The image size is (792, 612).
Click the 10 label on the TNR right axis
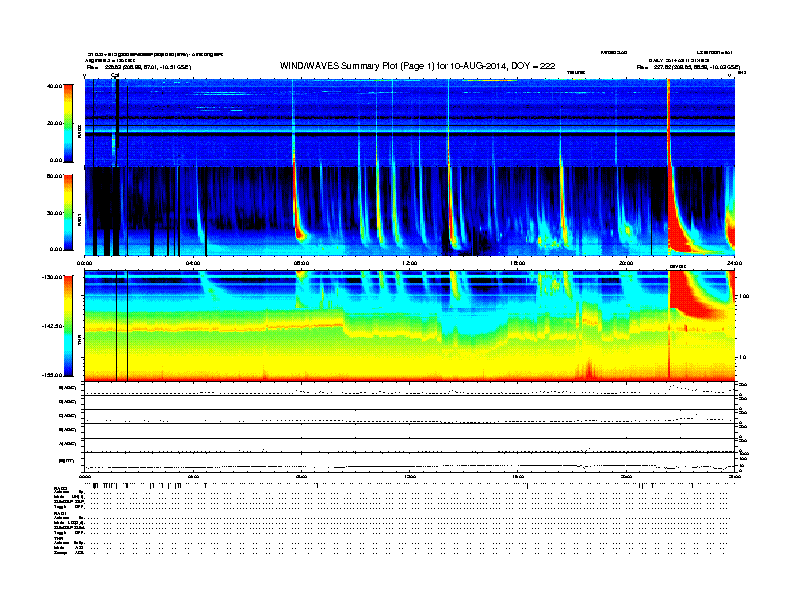[742, 357]
